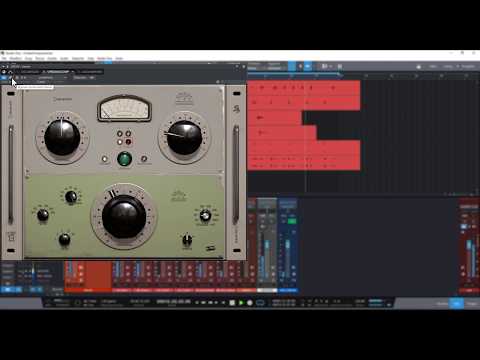Click the logo icon at top of the plugin's right rail
The width and height of the screenshot is (480, 360).
[236, 109]
